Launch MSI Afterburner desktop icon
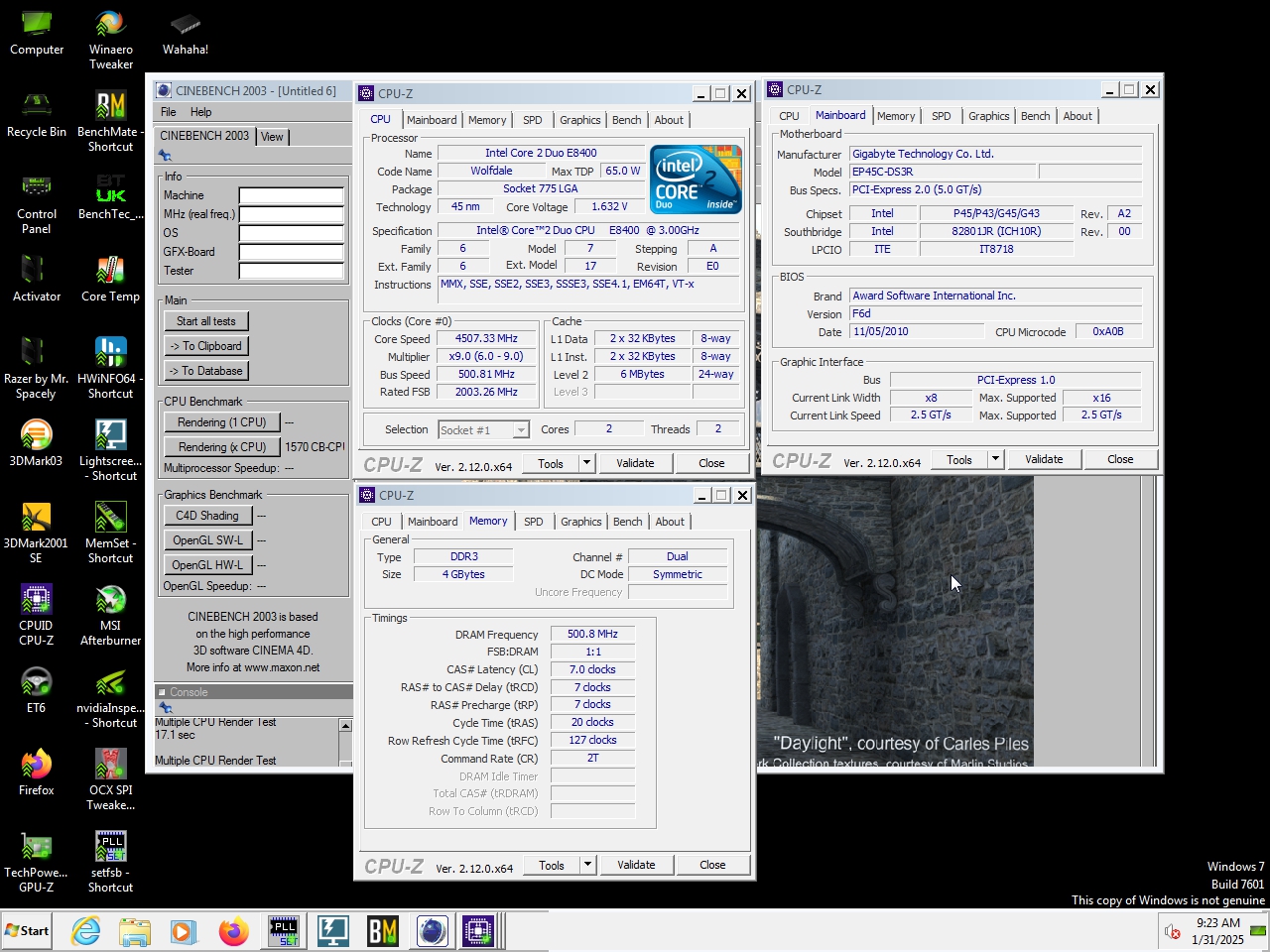Image resolution: width=1270 pixels, height=952 pixels. (x=111, y=616)
